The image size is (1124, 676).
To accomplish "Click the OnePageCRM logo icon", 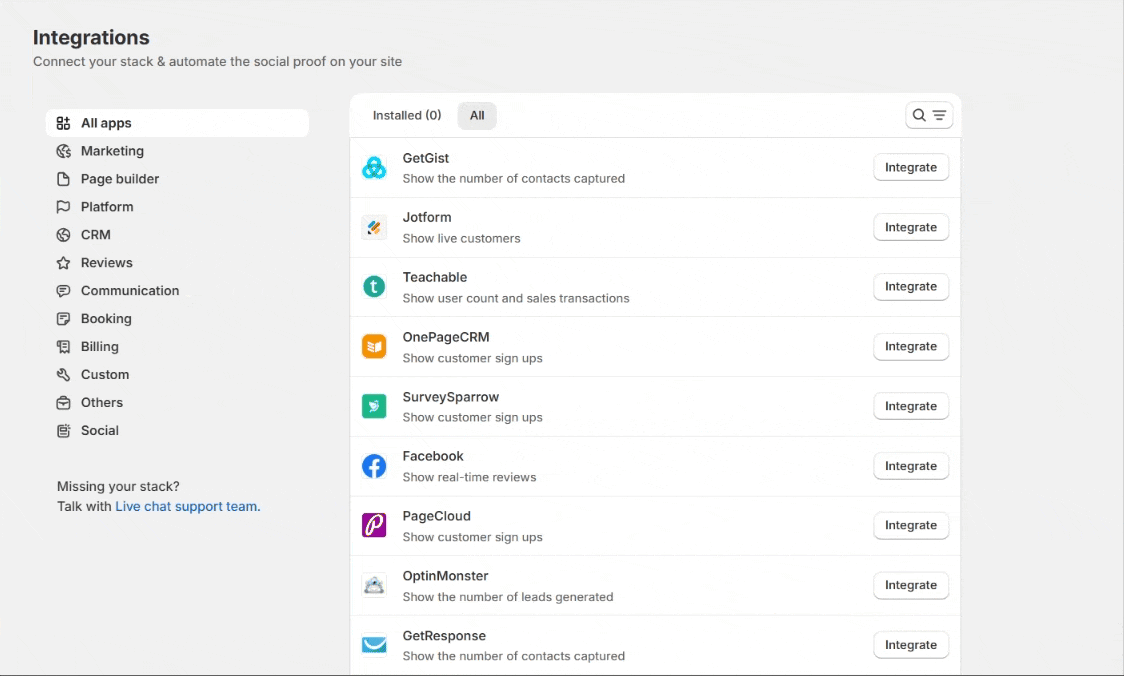I will coord(373,347).
